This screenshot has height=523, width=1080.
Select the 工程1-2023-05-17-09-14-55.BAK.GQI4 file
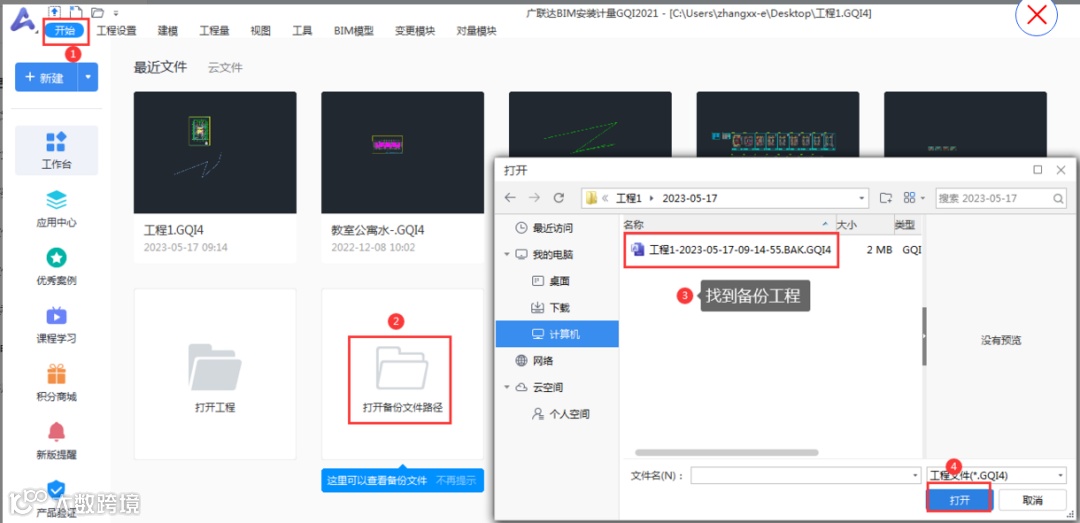pos(731,249)
